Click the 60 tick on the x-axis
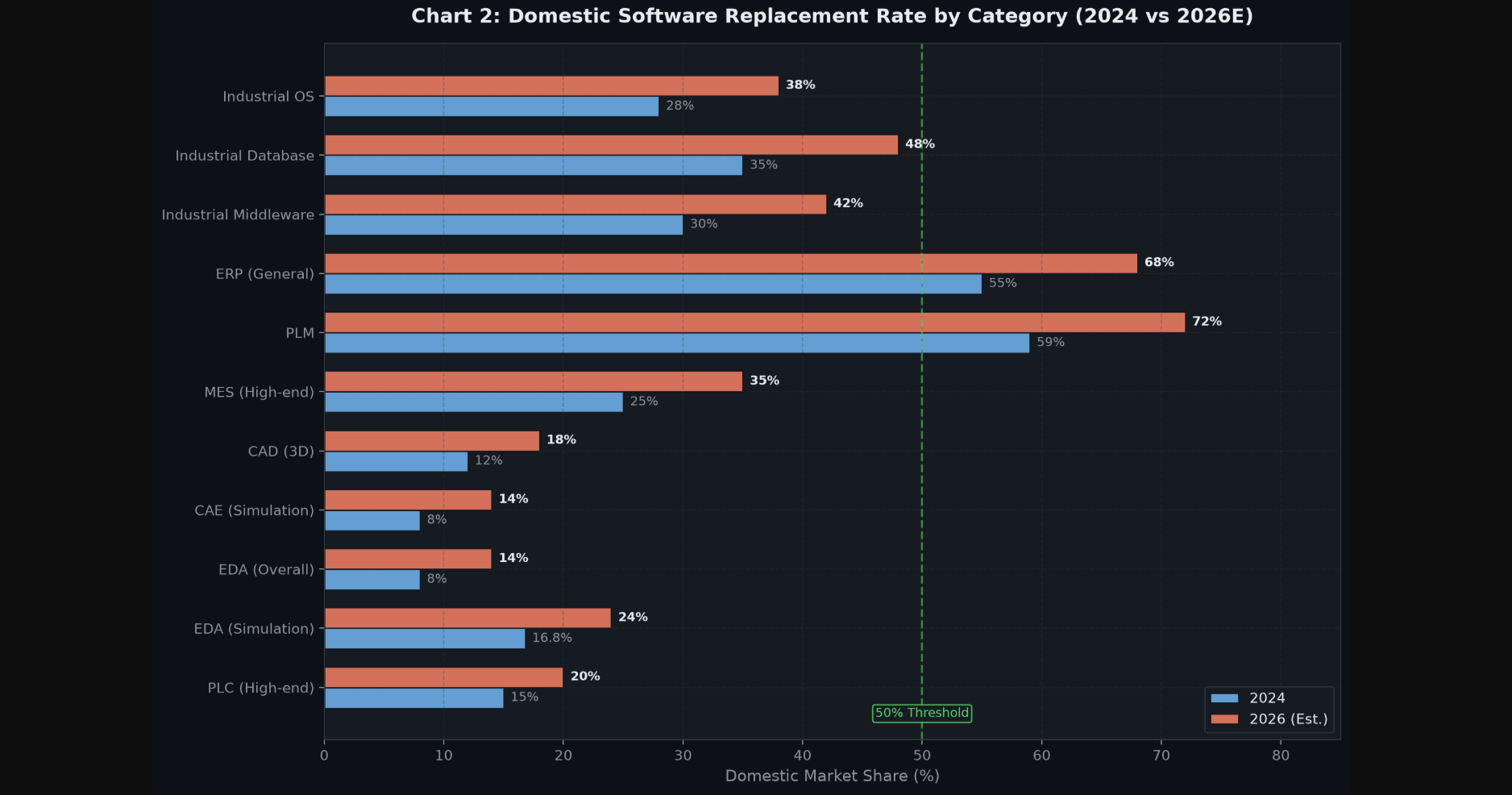This screenshot has width=1512, height=795. click(1041, 755)
